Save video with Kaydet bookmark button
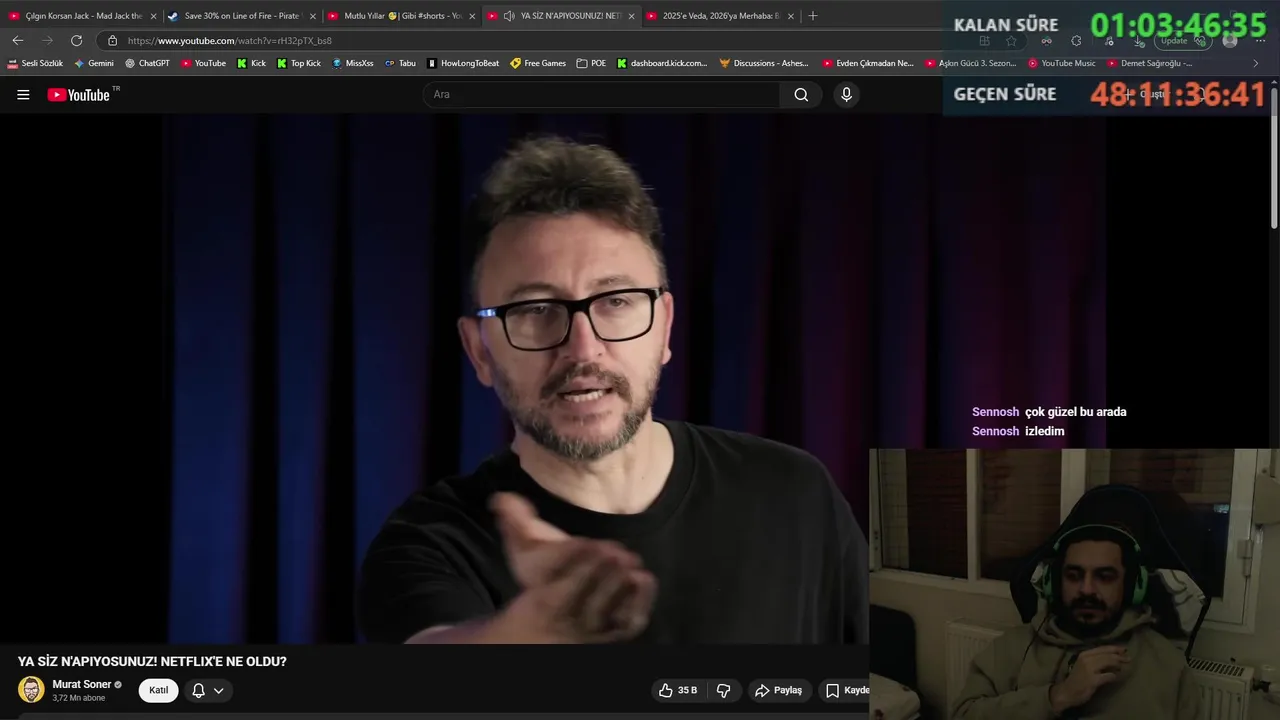This screenshot has width=1280, height=720. pos(846,690)
